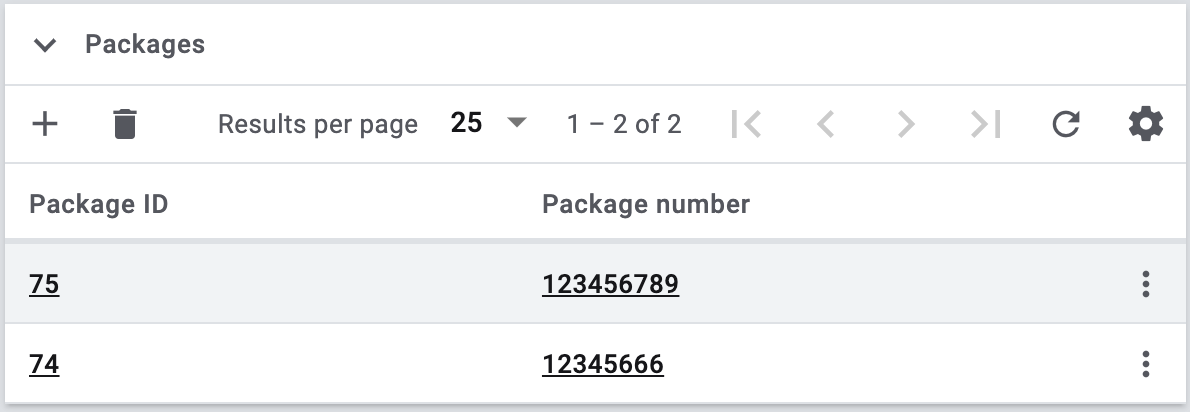The image size is (1190, 412).
Task: Refresh the packages list
Action: point(1066,124)
